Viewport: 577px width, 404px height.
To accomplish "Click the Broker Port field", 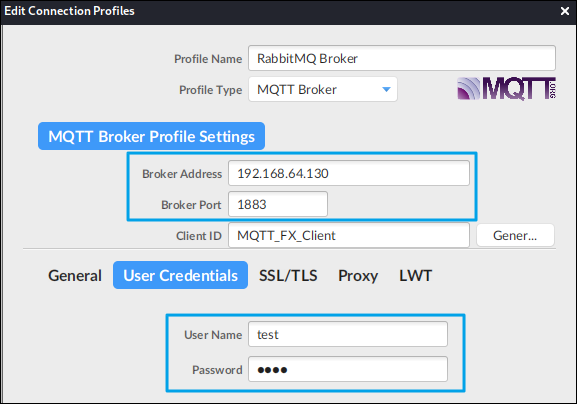I will pyautogui.click(x=278, y=204).
